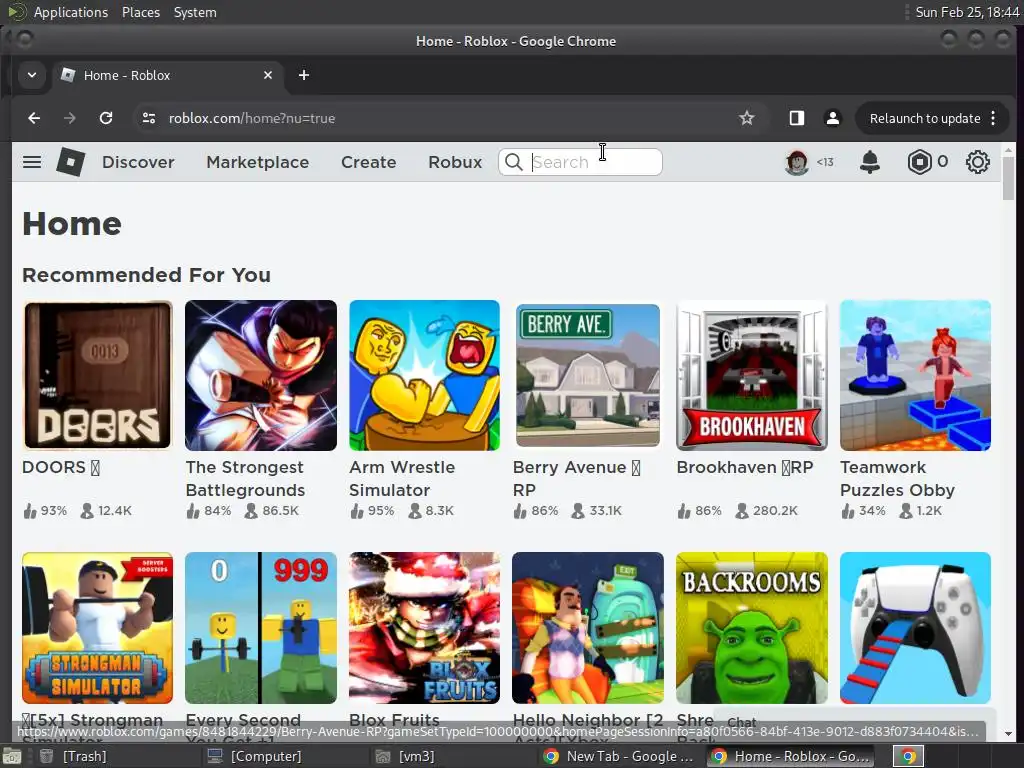Click Brookhaven RP title link
This screenshot has width=1024, height=768.
[x=744, y=468]
